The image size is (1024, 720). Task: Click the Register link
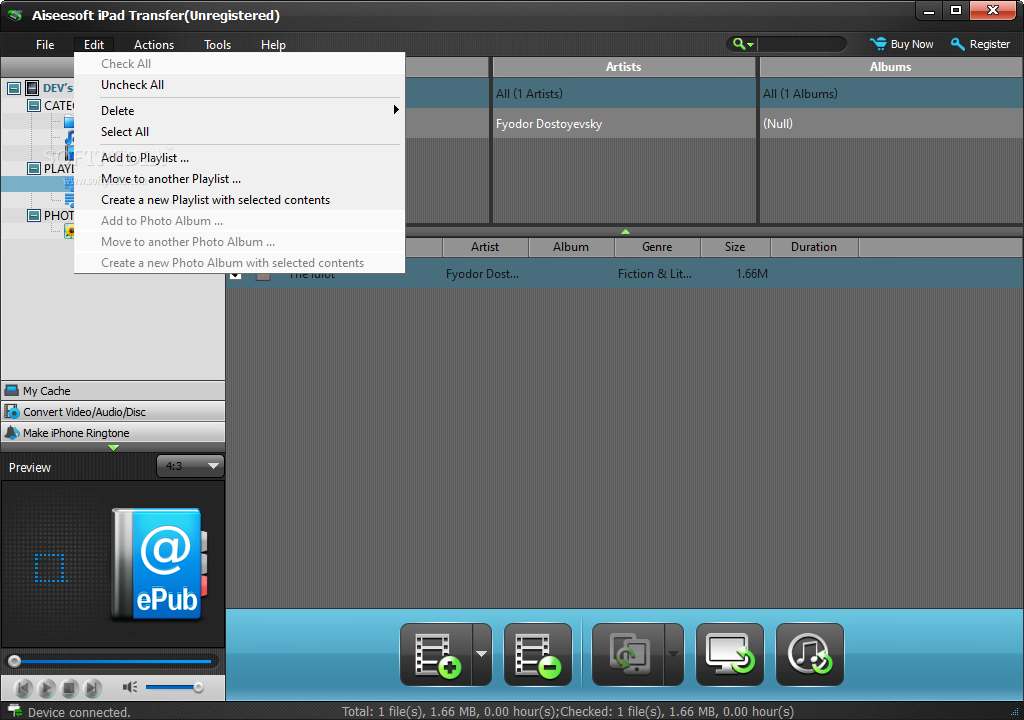pyautogui.click(x=981, y=44)
